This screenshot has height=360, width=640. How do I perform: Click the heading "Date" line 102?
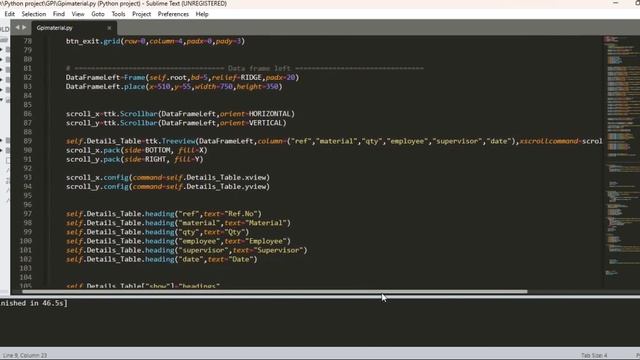162,259
